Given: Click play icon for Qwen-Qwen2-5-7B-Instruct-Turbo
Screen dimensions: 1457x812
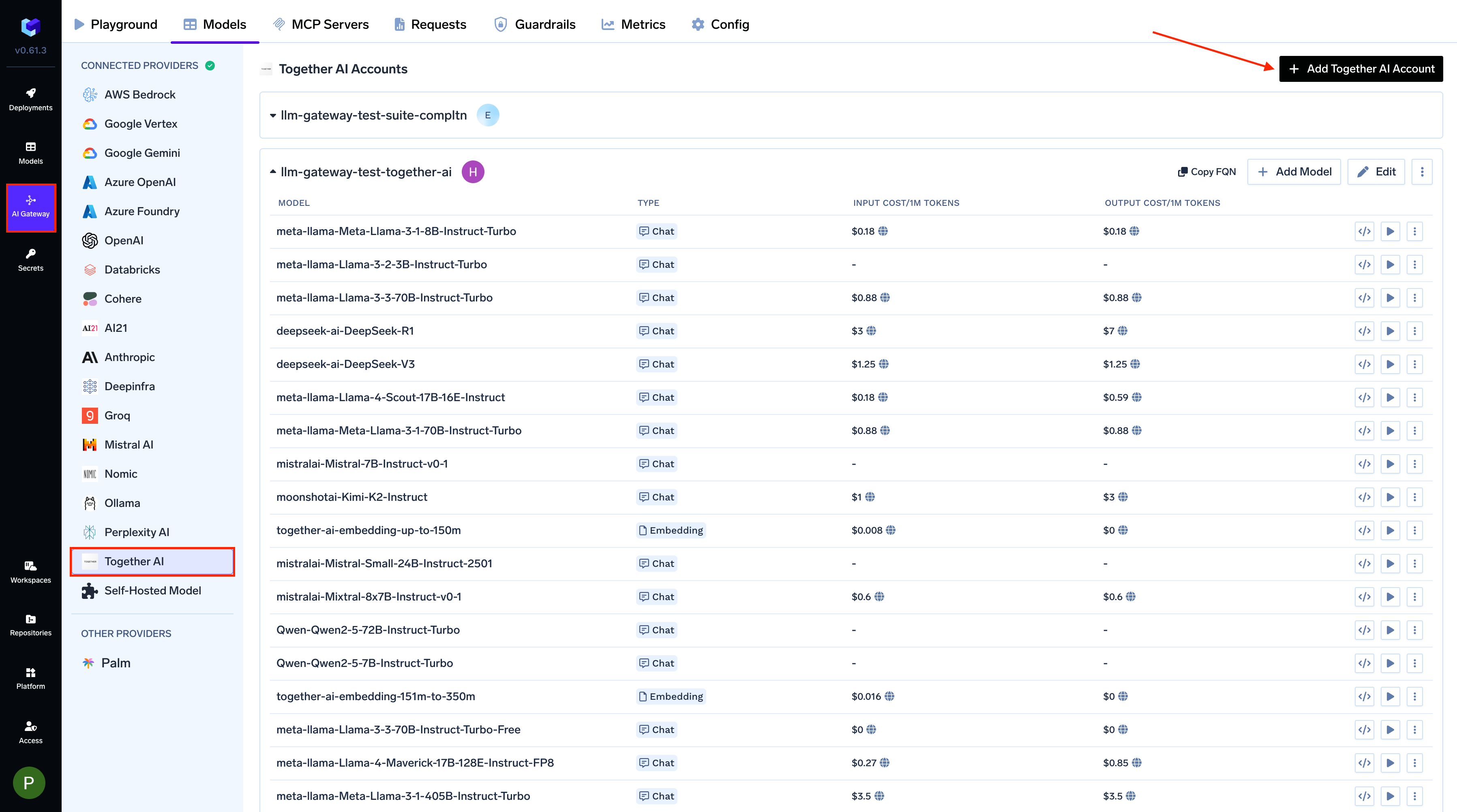Looking at the screenshot, I should [1390, 663].
